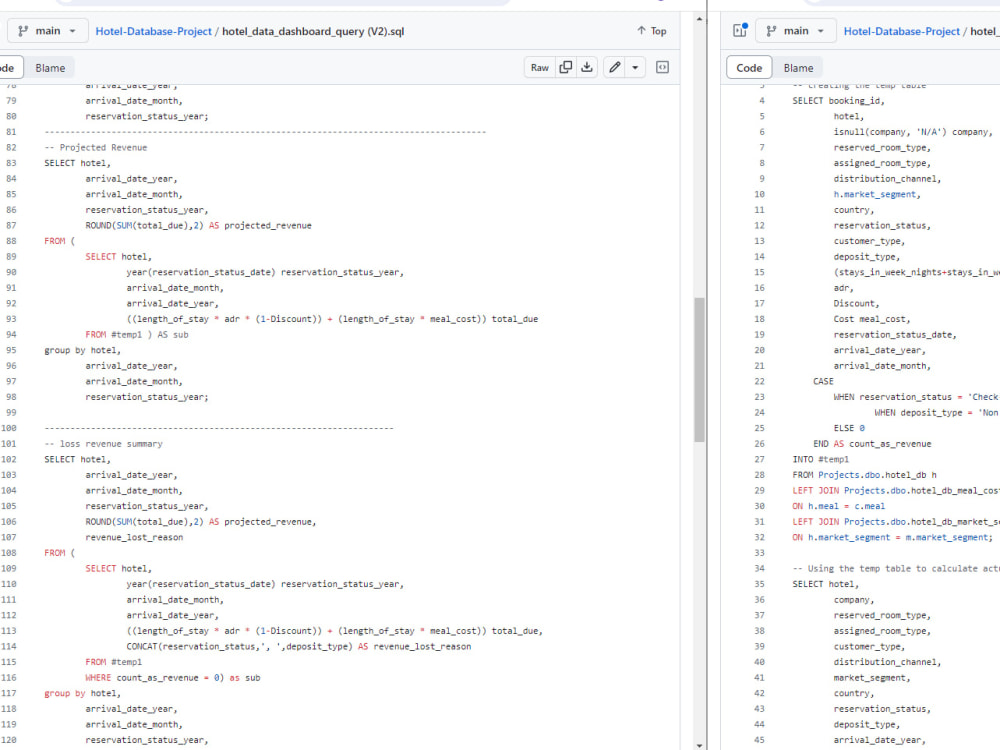This screenshot has height=750, width=1000.
Task: Click 'Cost meal_cost,' on line 18
Action: coord(871,319)
